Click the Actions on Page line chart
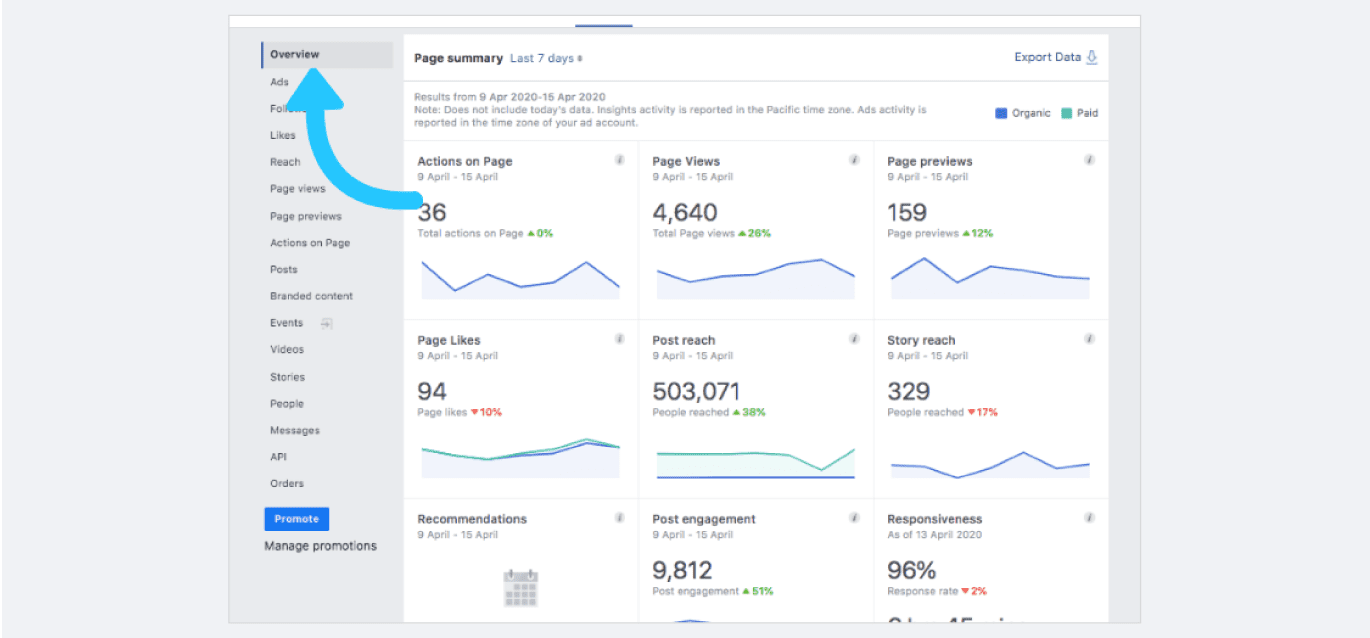Screen dimensions: 1370x638 click(x=521, y=279)
